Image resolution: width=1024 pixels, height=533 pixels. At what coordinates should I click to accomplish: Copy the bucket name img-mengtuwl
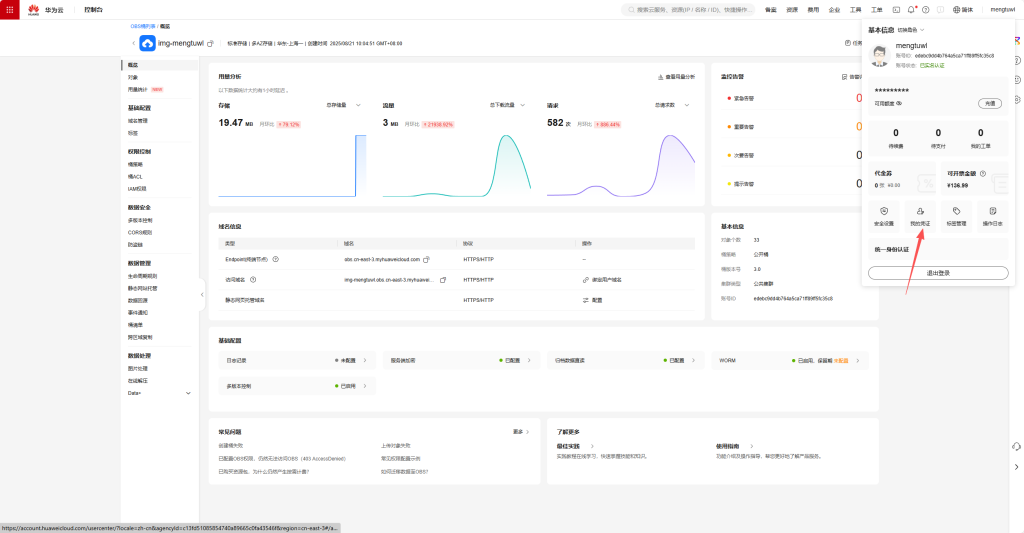point(210,44)
